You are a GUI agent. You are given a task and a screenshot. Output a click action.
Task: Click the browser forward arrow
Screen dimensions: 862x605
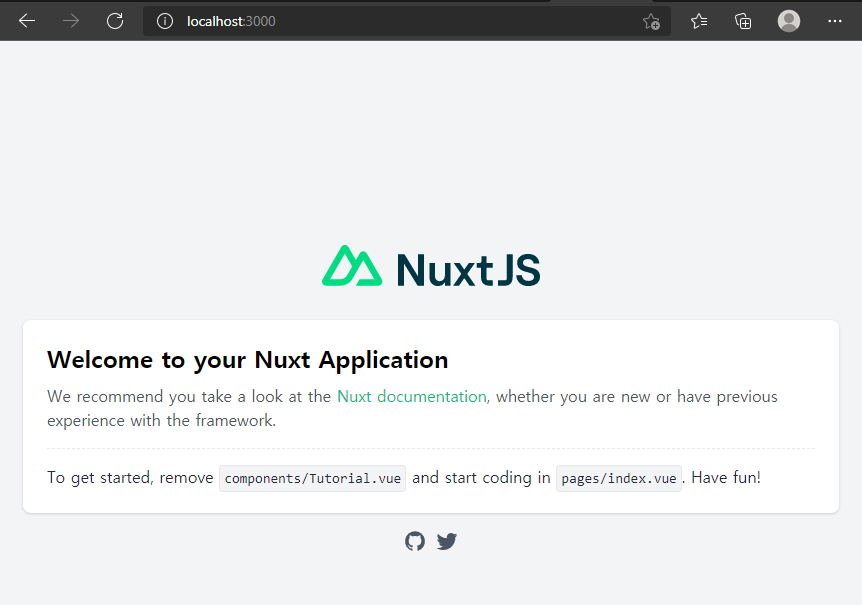(71, 21)
